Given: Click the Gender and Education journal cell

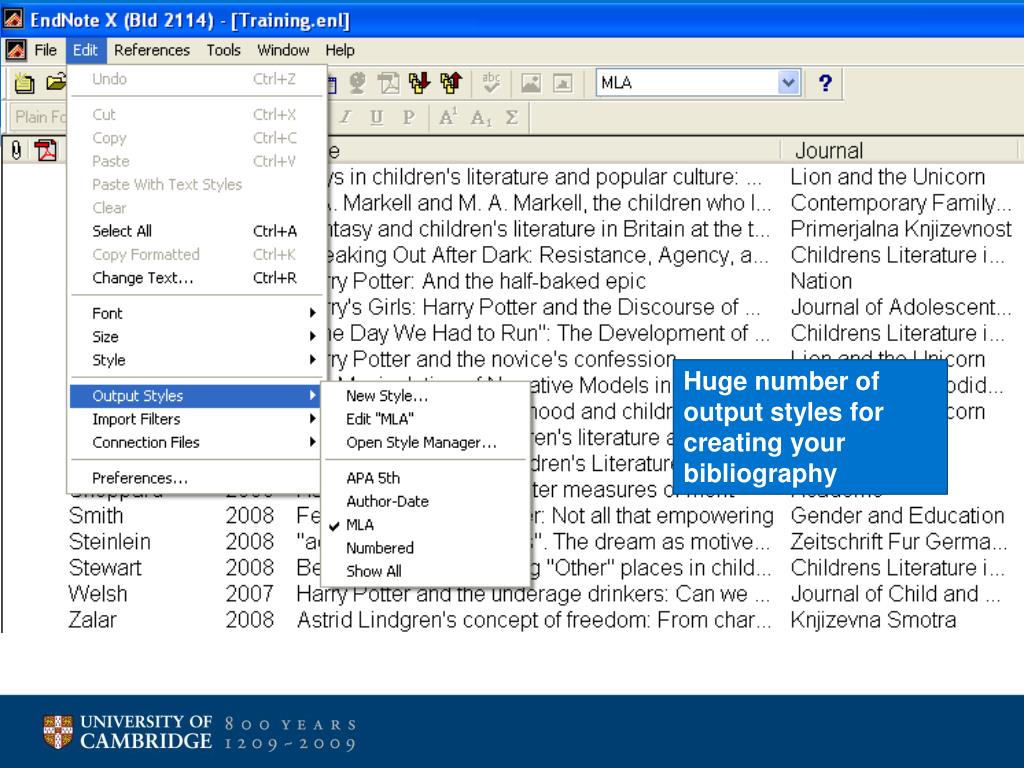Looking at the screenshot, I should tap(897, 515).
